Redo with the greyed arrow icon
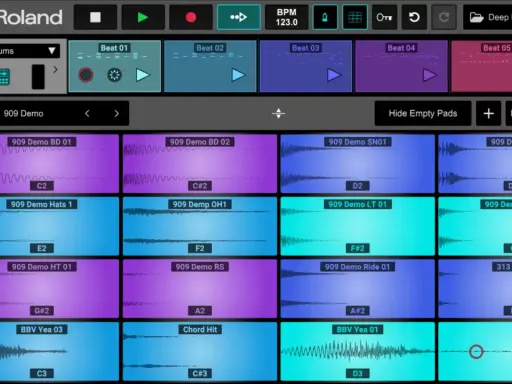The image size is (512, 384). (444, 17)
